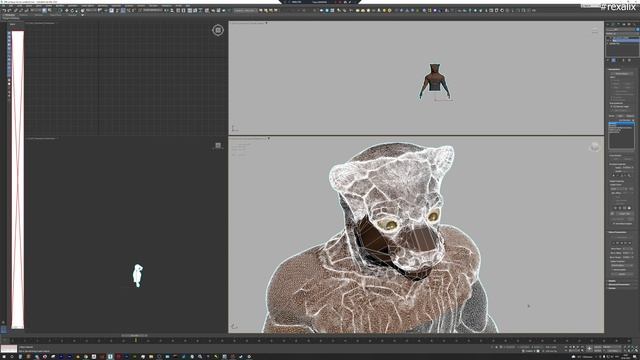Open the File menu
The height and width of the screenshot is (360, 640).
click(3, 6)
